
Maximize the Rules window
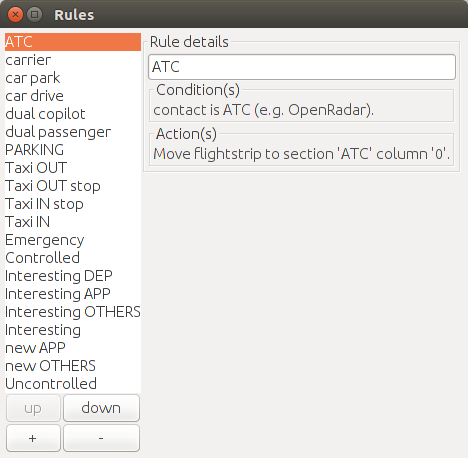[34, 15]
